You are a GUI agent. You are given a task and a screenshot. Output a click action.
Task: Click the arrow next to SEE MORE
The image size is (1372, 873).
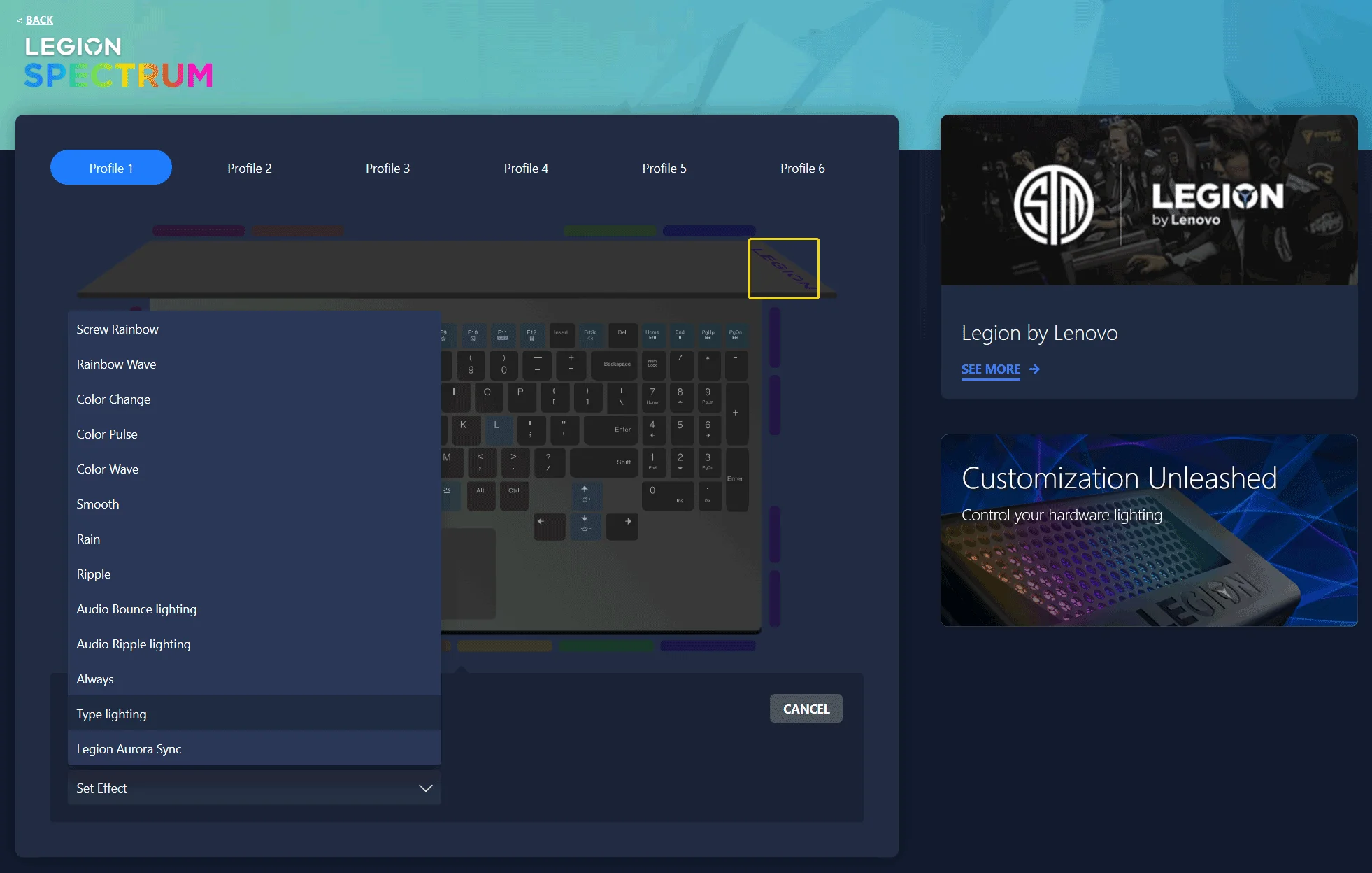tap(1035, 369)
